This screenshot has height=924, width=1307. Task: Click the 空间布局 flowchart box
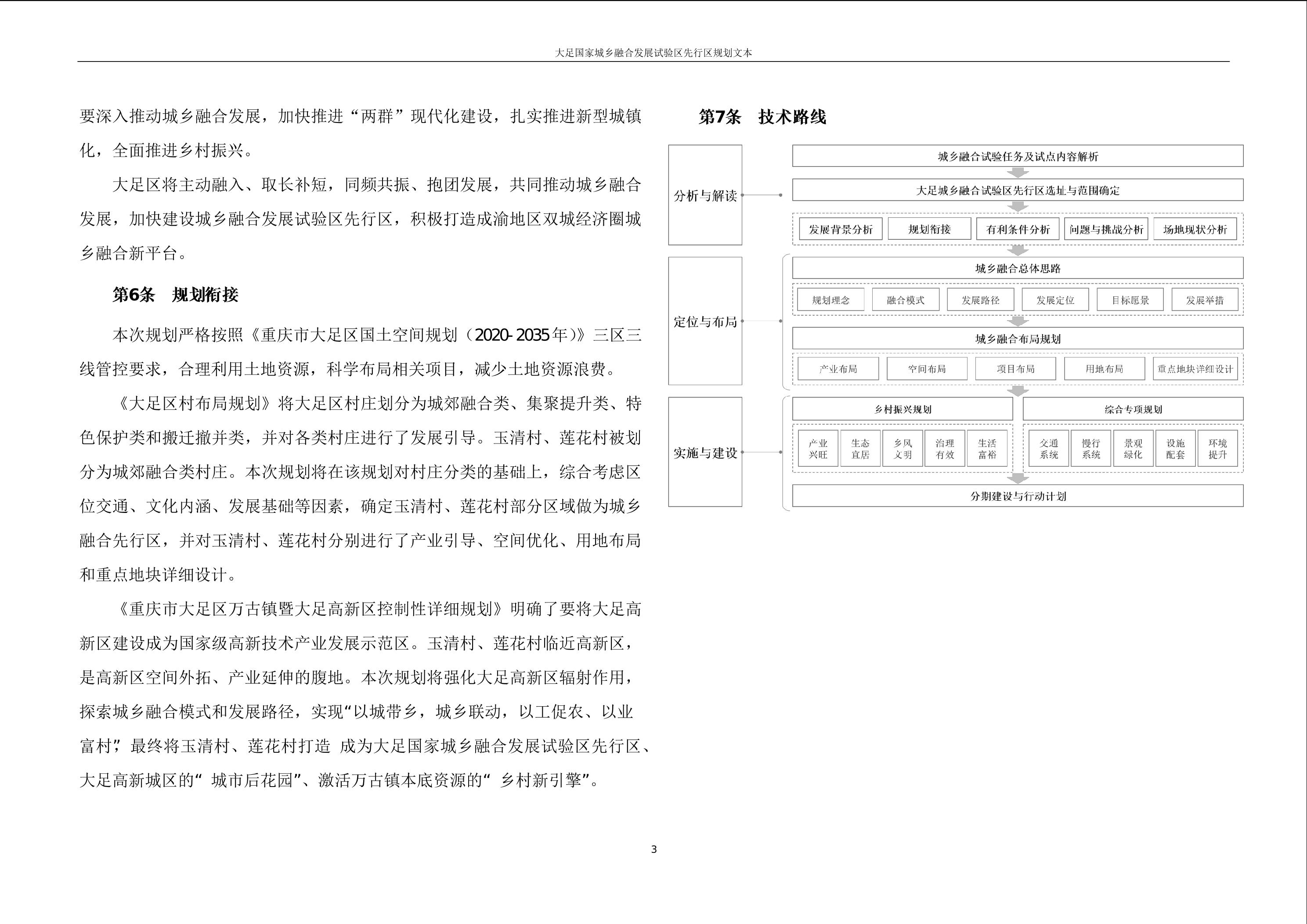pyautogui.click(x=927, y=368)
